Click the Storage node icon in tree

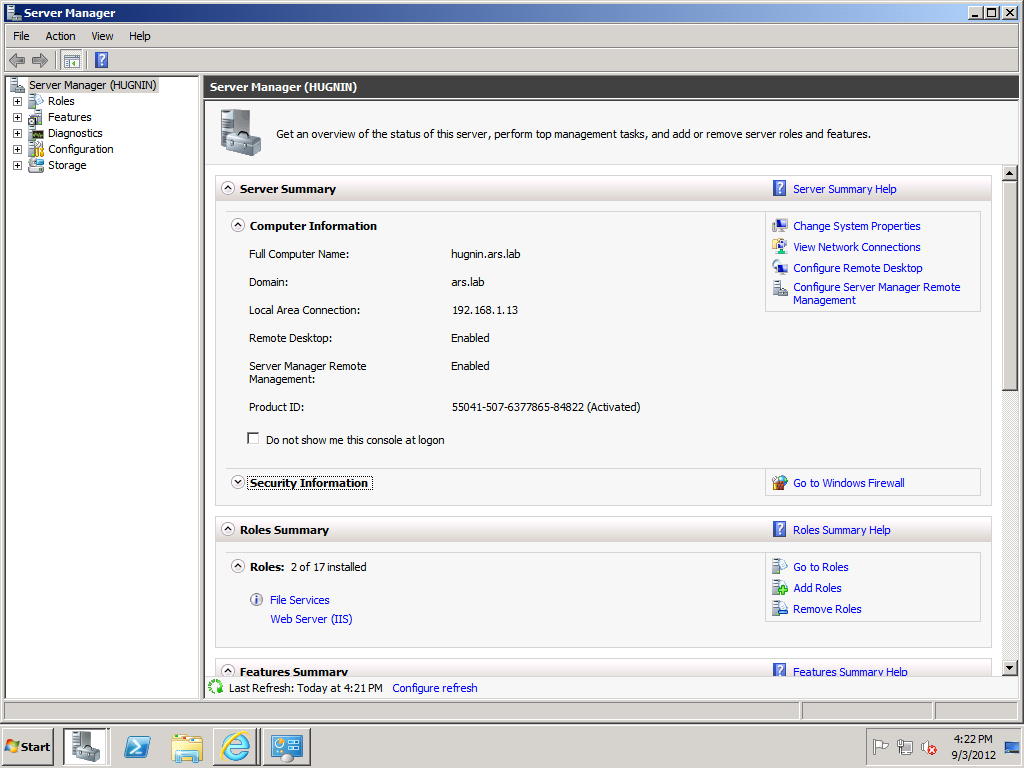(36, 165)
